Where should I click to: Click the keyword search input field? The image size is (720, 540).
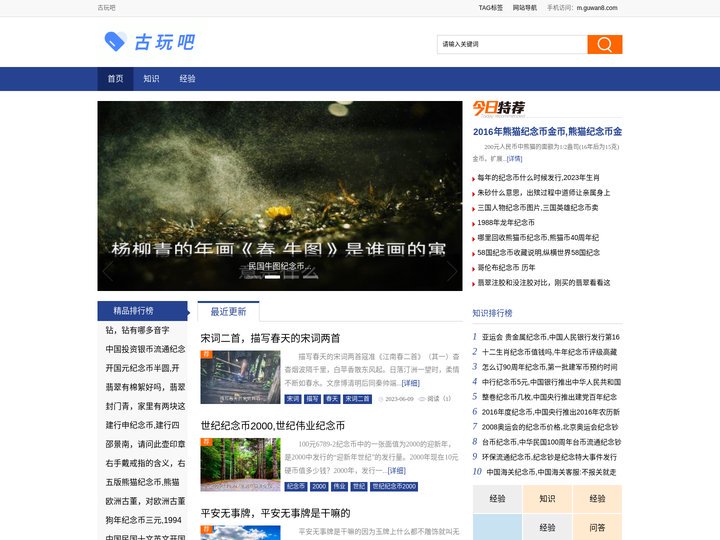pyautogui.click(x=512, y=45)
